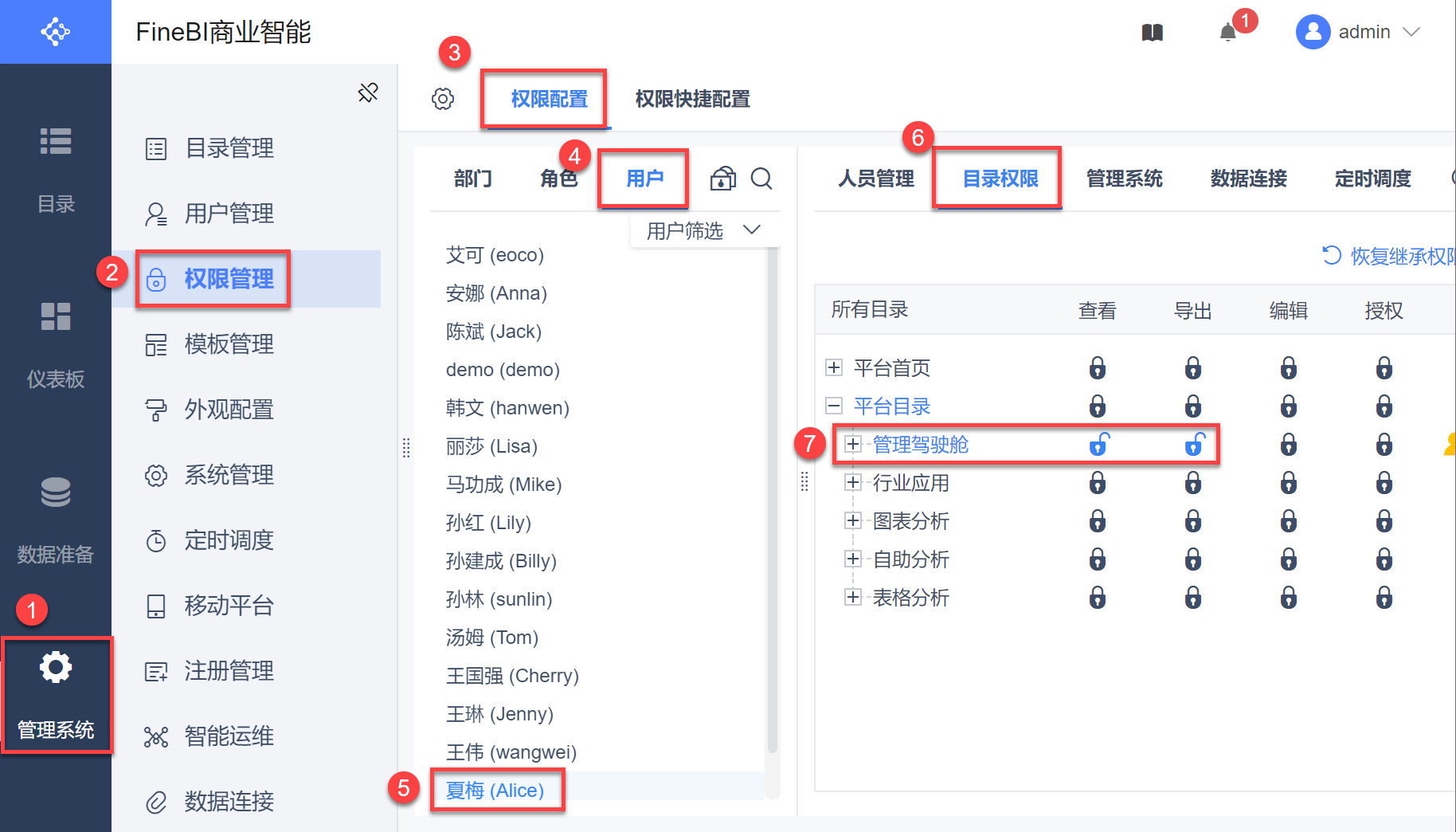Toggle 编辑 permission lock for 图表分析
Screen dimensions: 1456x832
[1289, 521]
